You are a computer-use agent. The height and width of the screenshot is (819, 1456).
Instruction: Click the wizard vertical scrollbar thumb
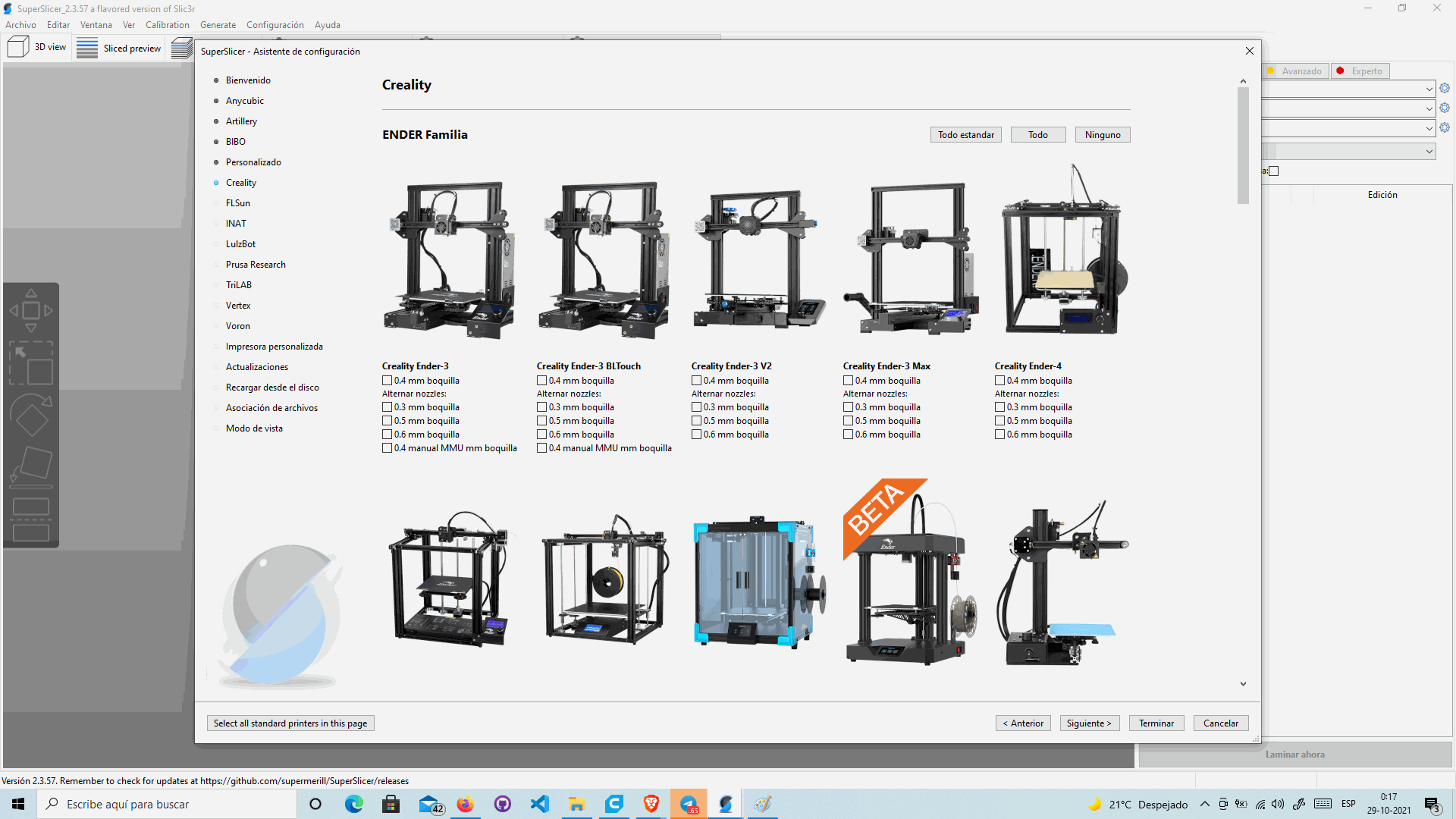click(x=1243, y=146)
